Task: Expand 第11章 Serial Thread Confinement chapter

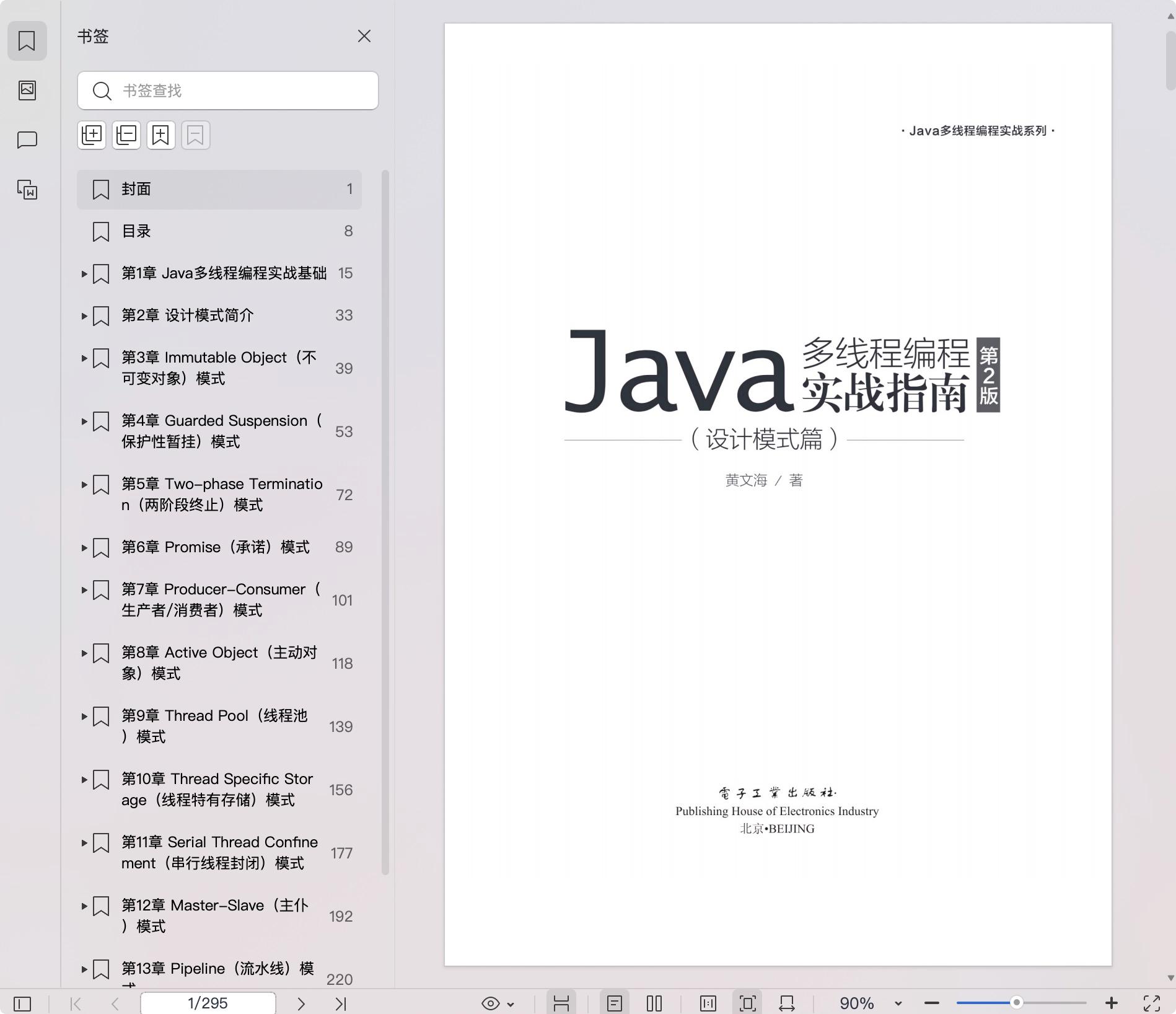Action: (84, 842)
